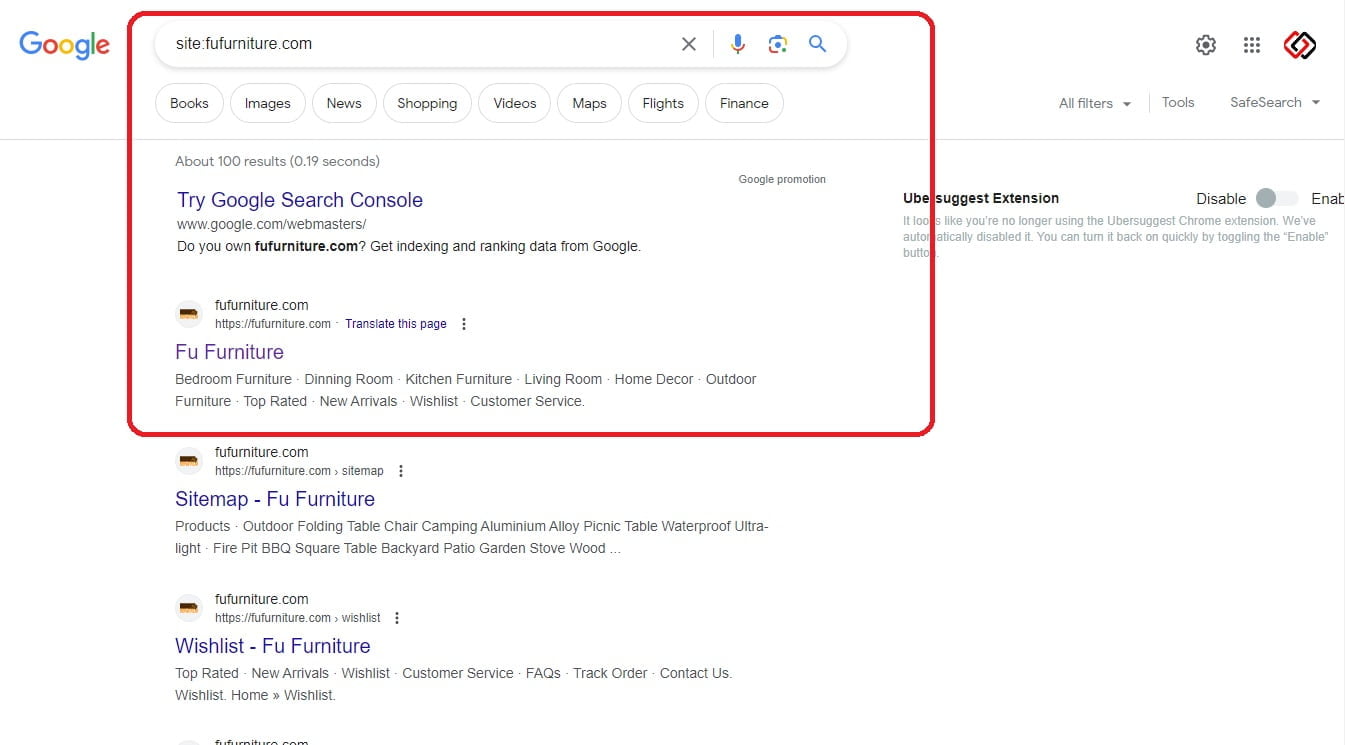Image resolution: width=1345 pixels, height=745 pixels.
Task: Switch to Videos results
Action: point(515,103)
